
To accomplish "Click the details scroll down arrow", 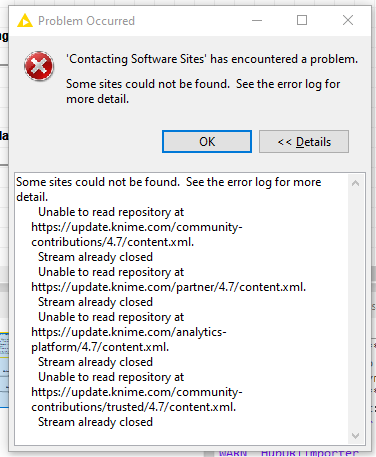I will (355, 436).
